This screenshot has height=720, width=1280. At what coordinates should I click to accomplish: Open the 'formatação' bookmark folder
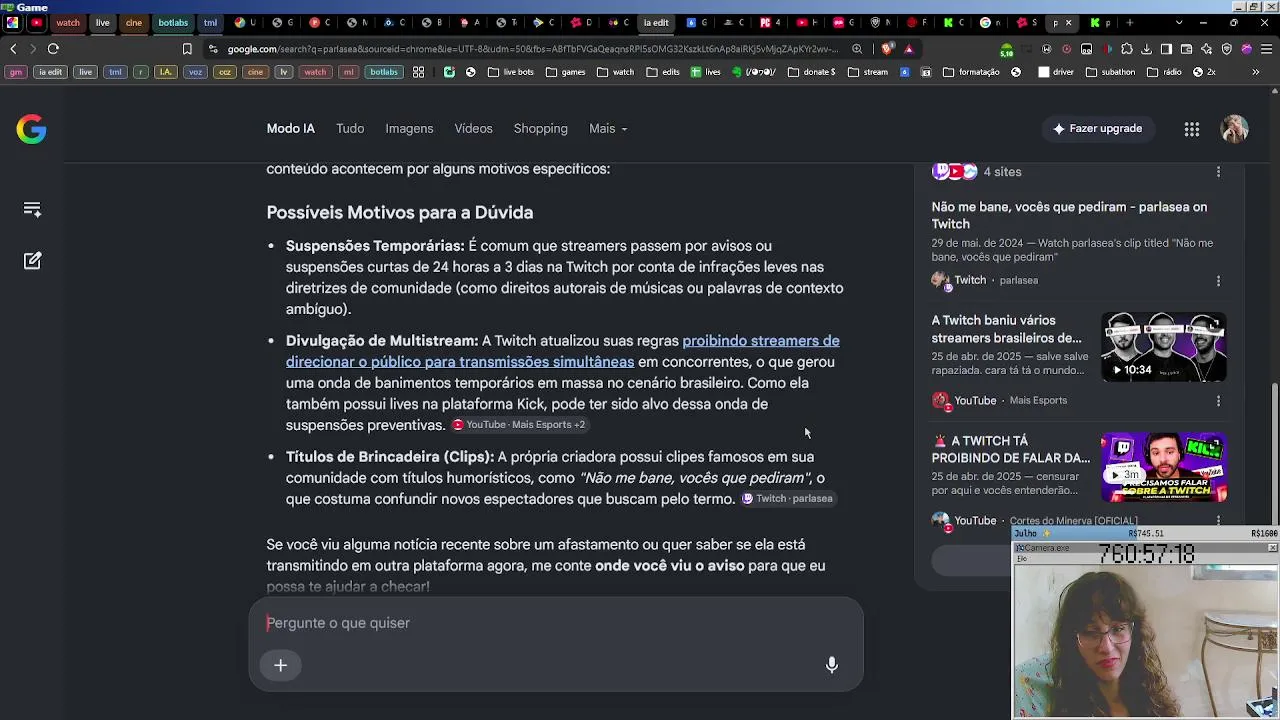point(971,72)
